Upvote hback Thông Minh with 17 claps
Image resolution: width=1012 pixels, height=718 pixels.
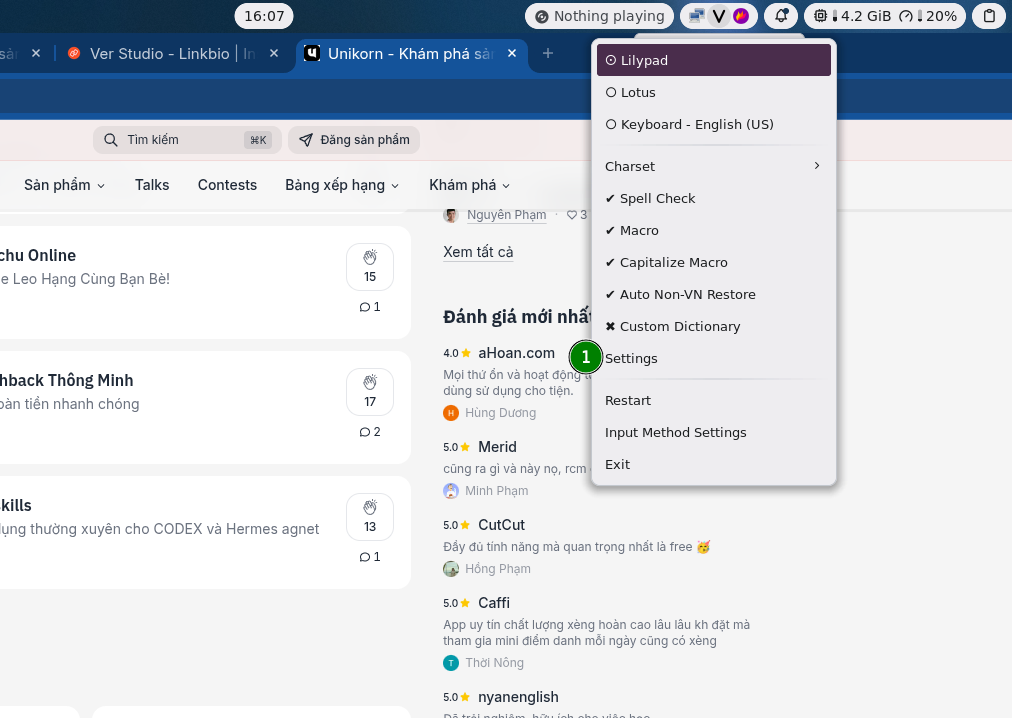pyautogui.click(x=370, y=392)
